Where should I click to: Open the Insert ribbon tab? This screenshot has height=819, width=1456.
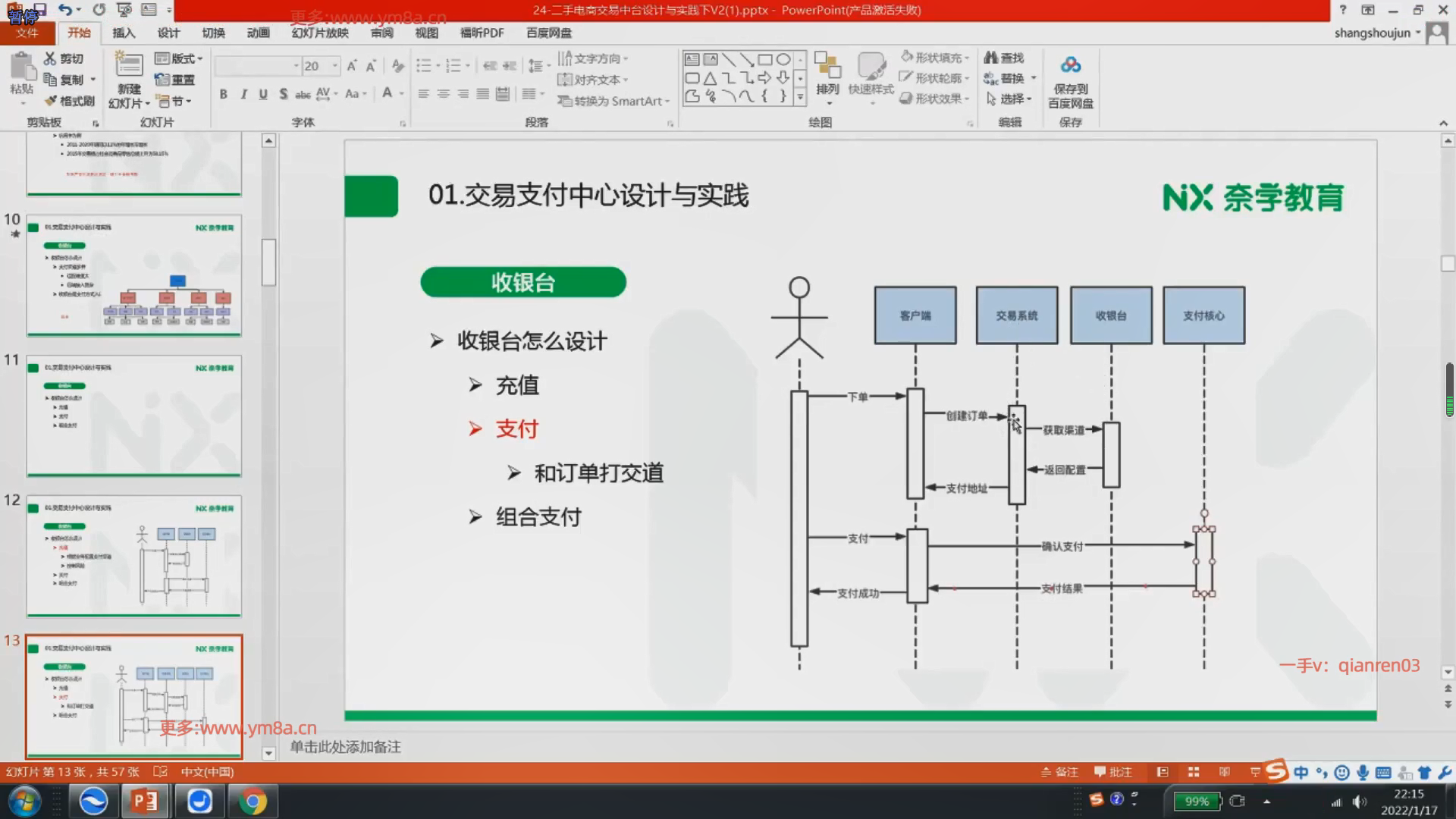pos(124,33)
